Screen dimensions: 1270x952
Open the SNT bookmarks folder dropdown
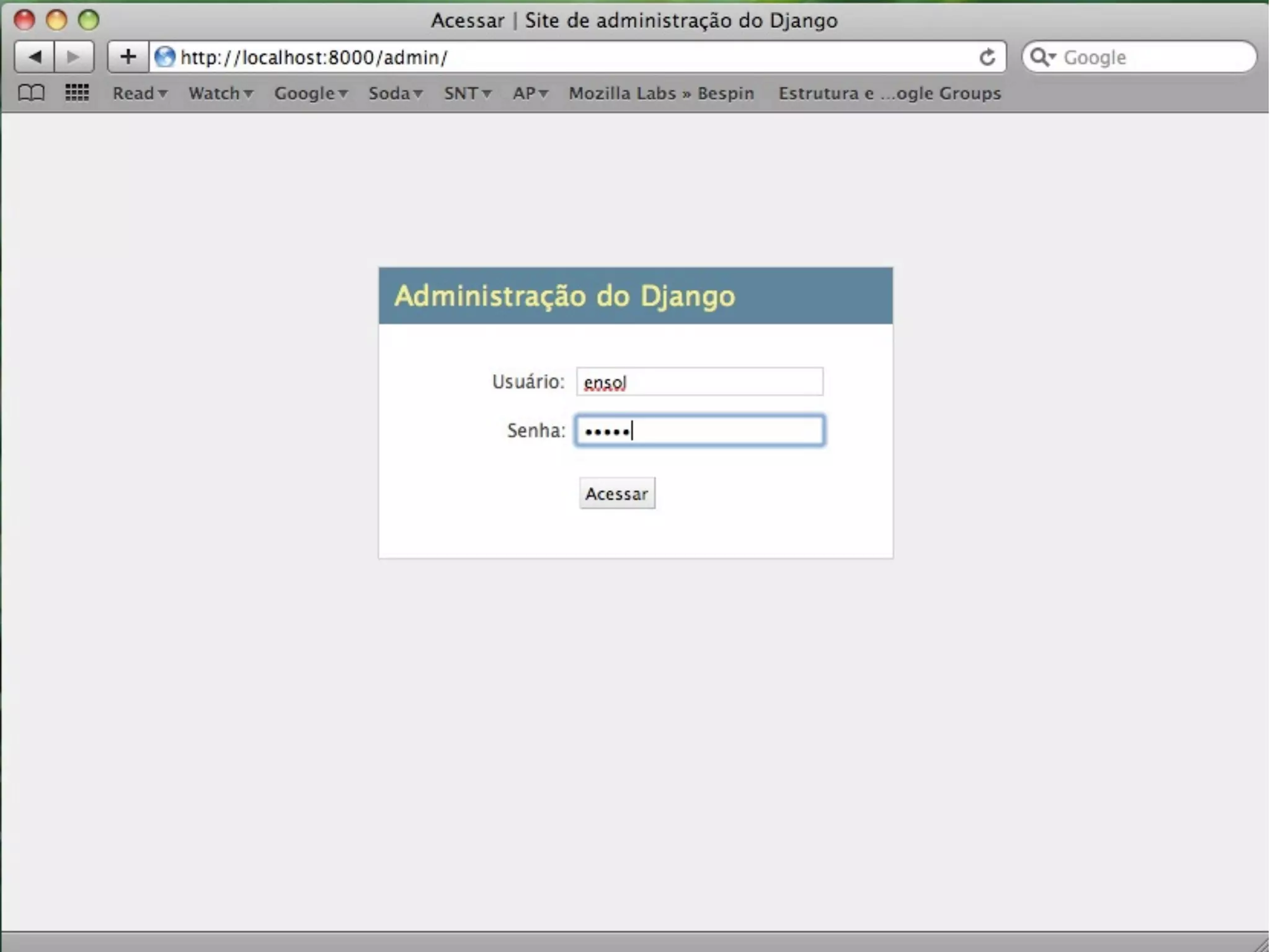click(x=468, y=93)
